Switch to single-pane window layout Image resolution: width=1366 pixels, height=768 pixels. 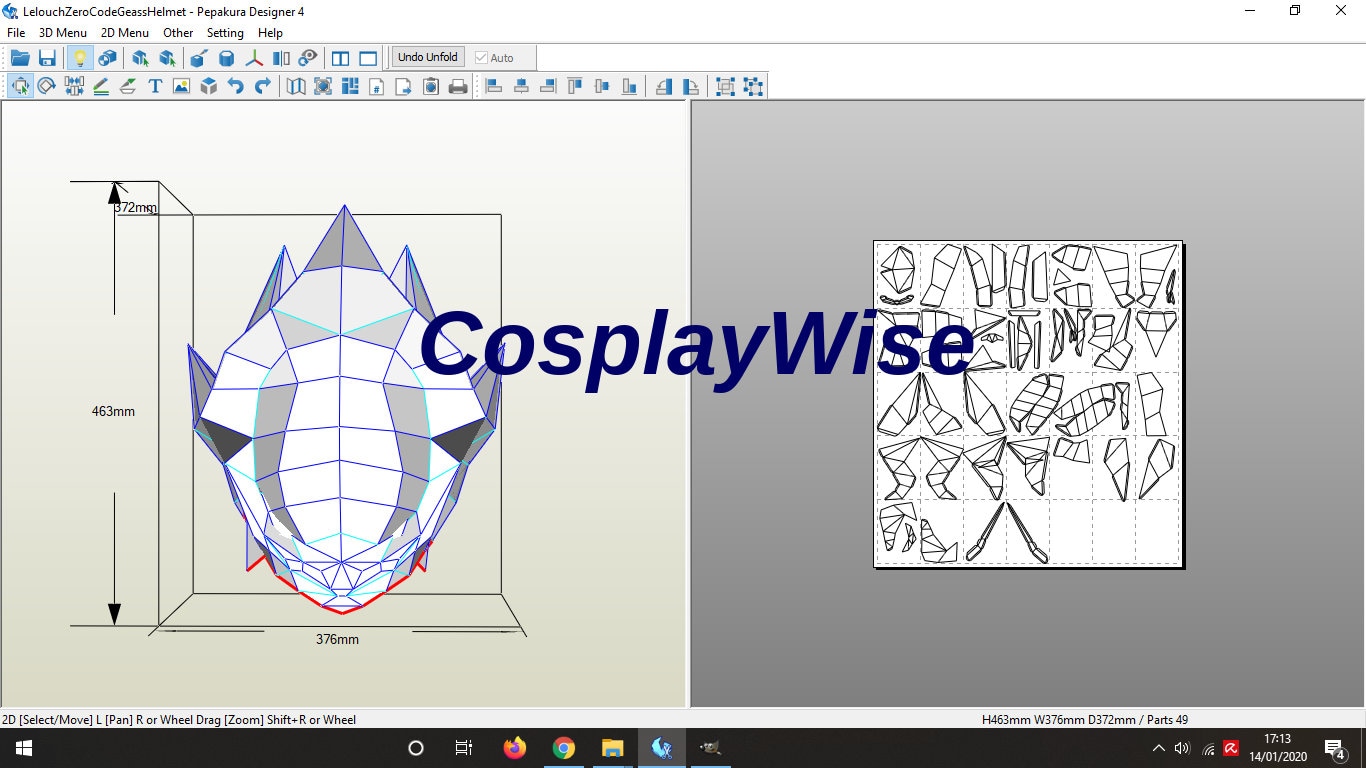tap(368, 57)
